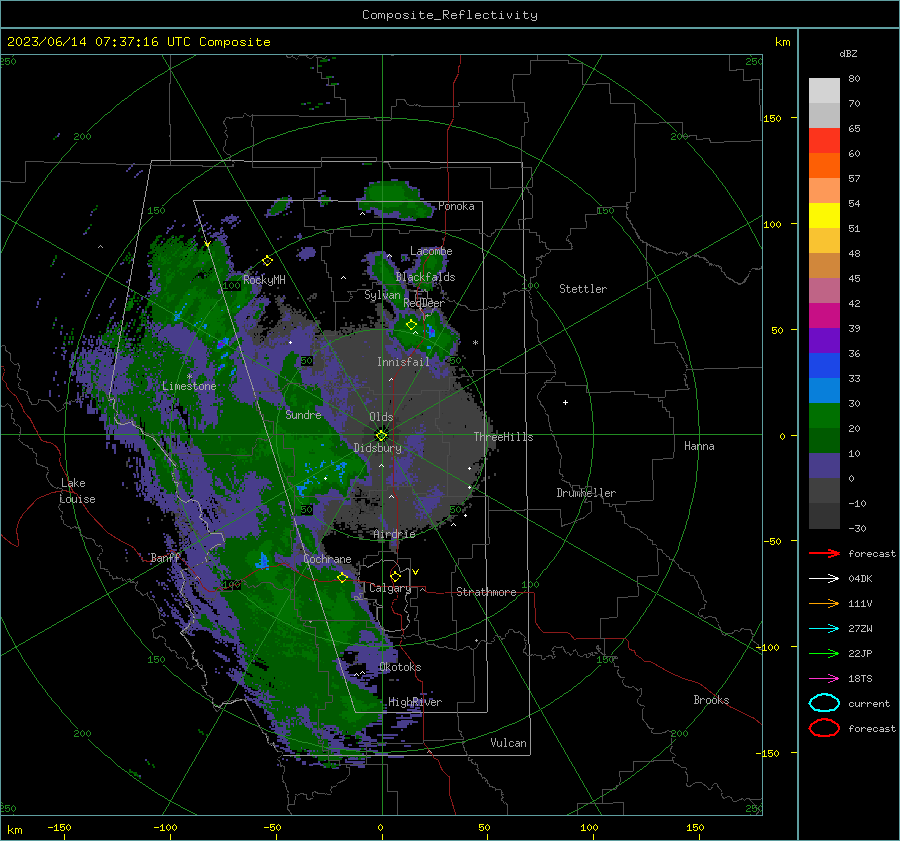Click the HighRiver city label
The height and width of the screenshot is (841, 900).
(415, 702)
